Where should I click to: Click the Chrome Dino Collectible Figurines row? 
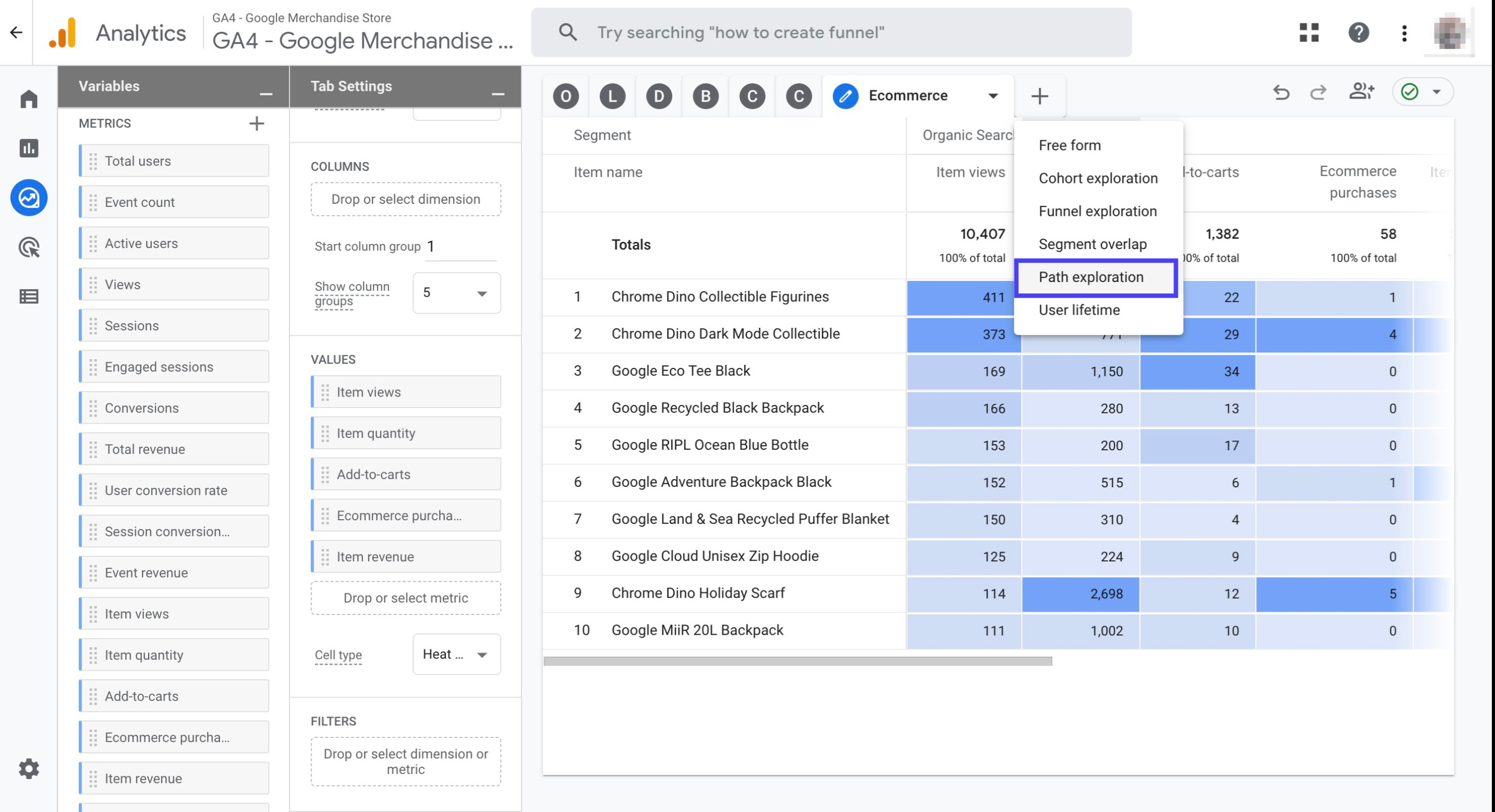(x=720, y=297)
